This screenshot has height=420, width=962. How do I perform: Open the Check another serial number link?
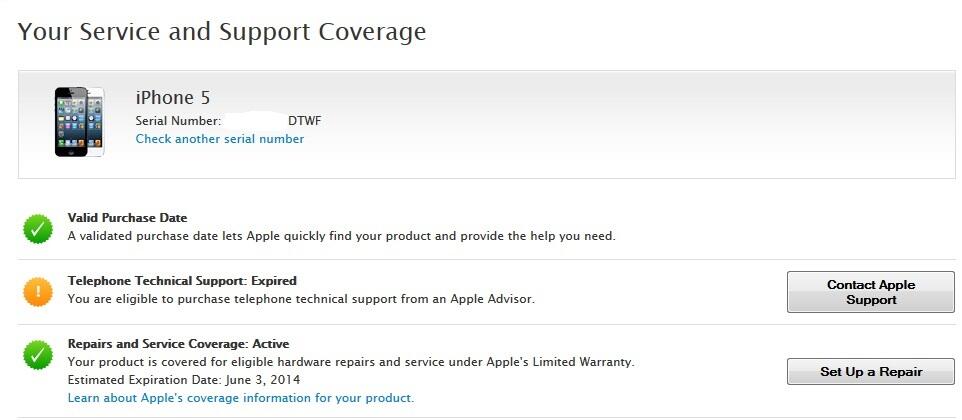(220, 139)
